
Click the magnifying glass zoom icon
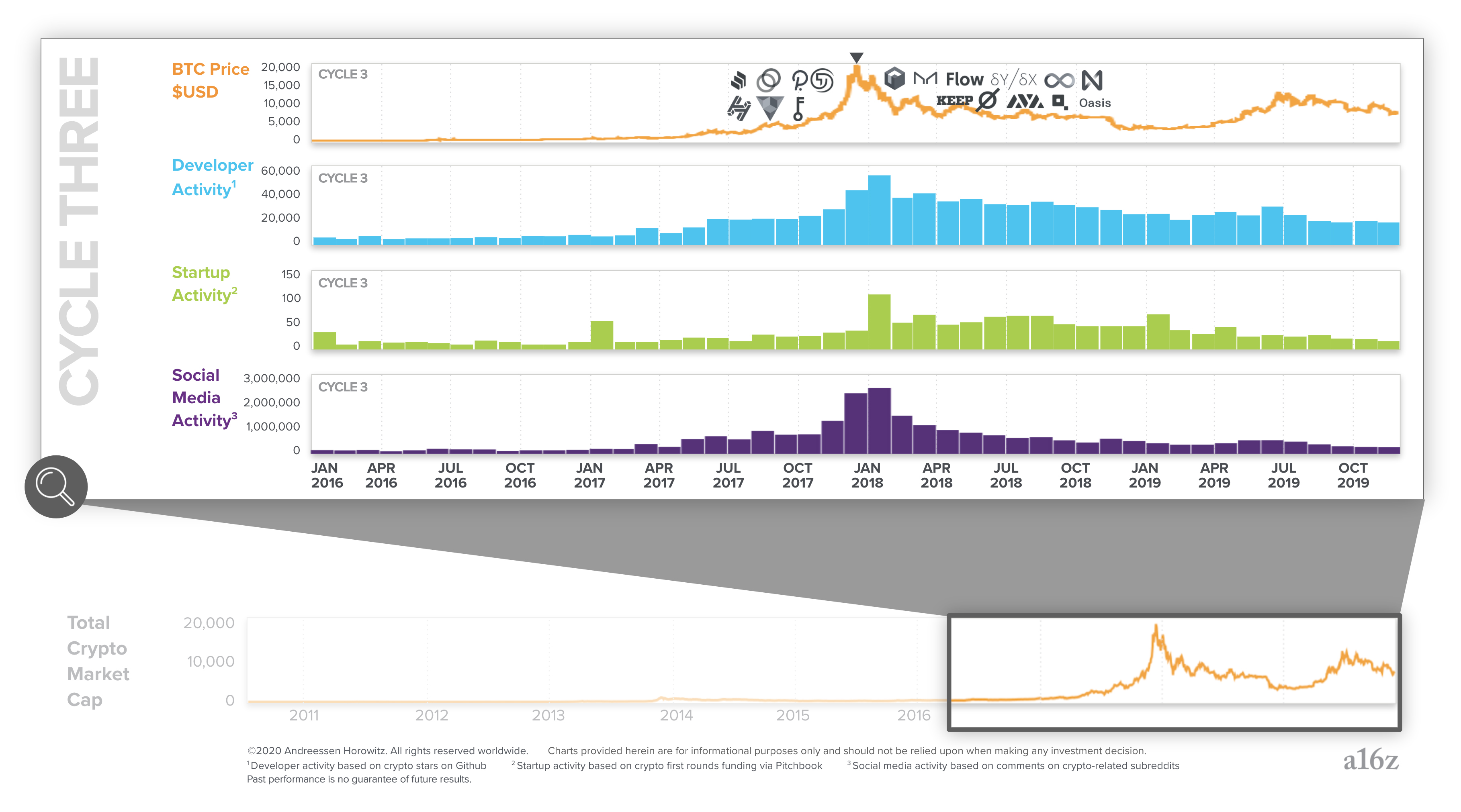(55, 486)
